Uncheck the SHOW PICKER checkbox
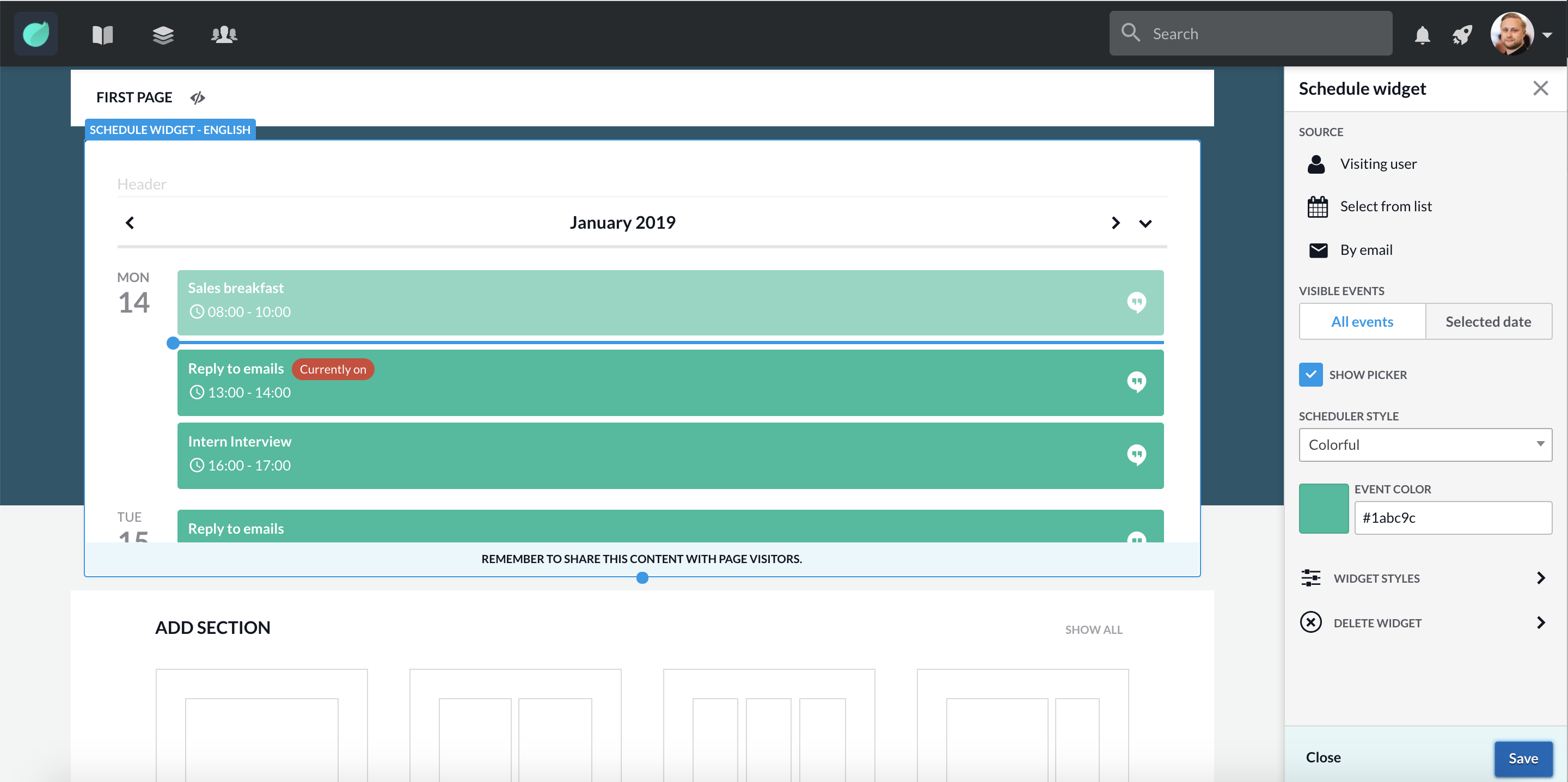Image resolution: width=1568 pixels, height=782 pixels. tap(1310, 375)
